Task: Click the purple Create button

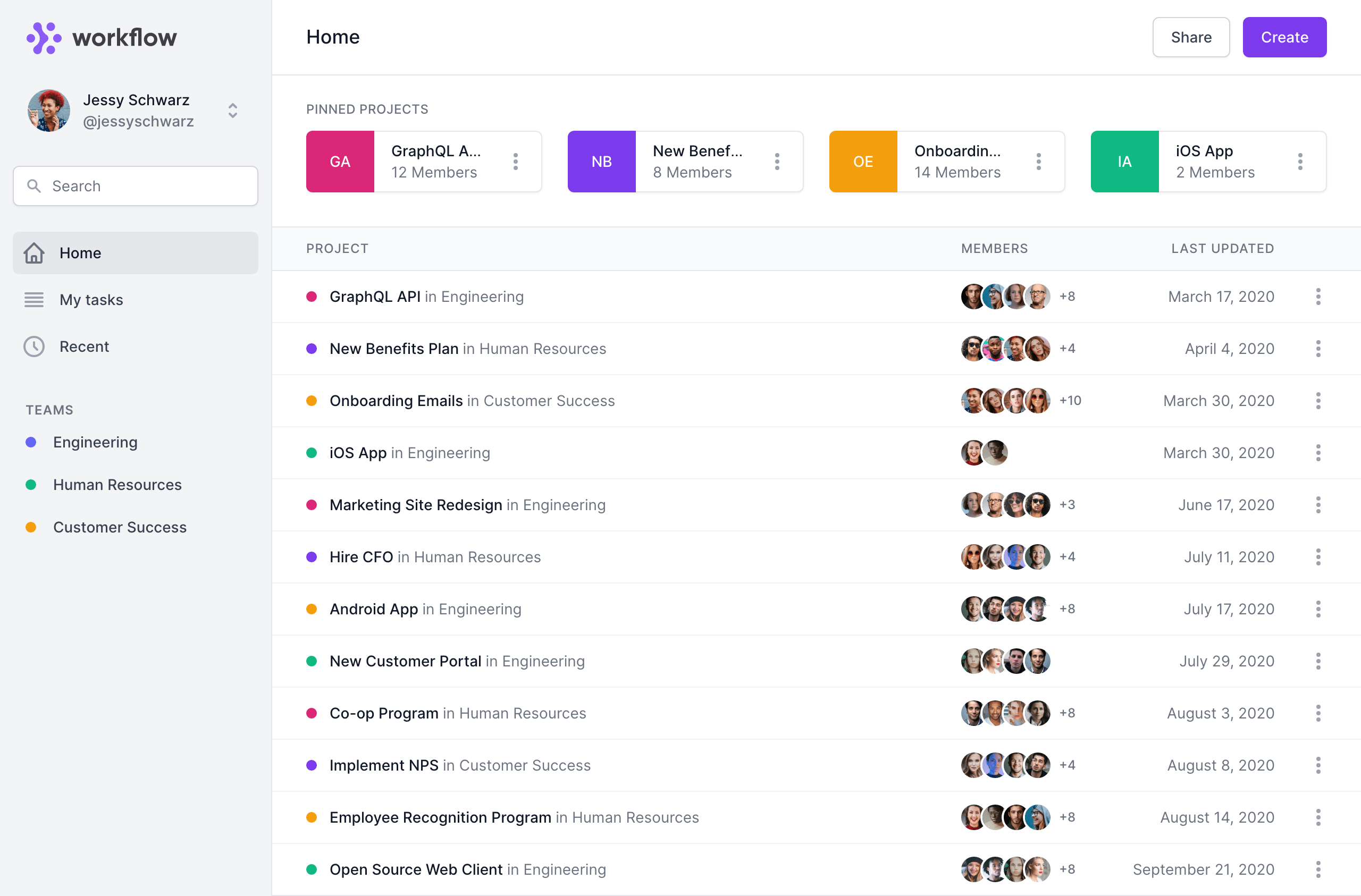Action: (x=1284, y=37)
